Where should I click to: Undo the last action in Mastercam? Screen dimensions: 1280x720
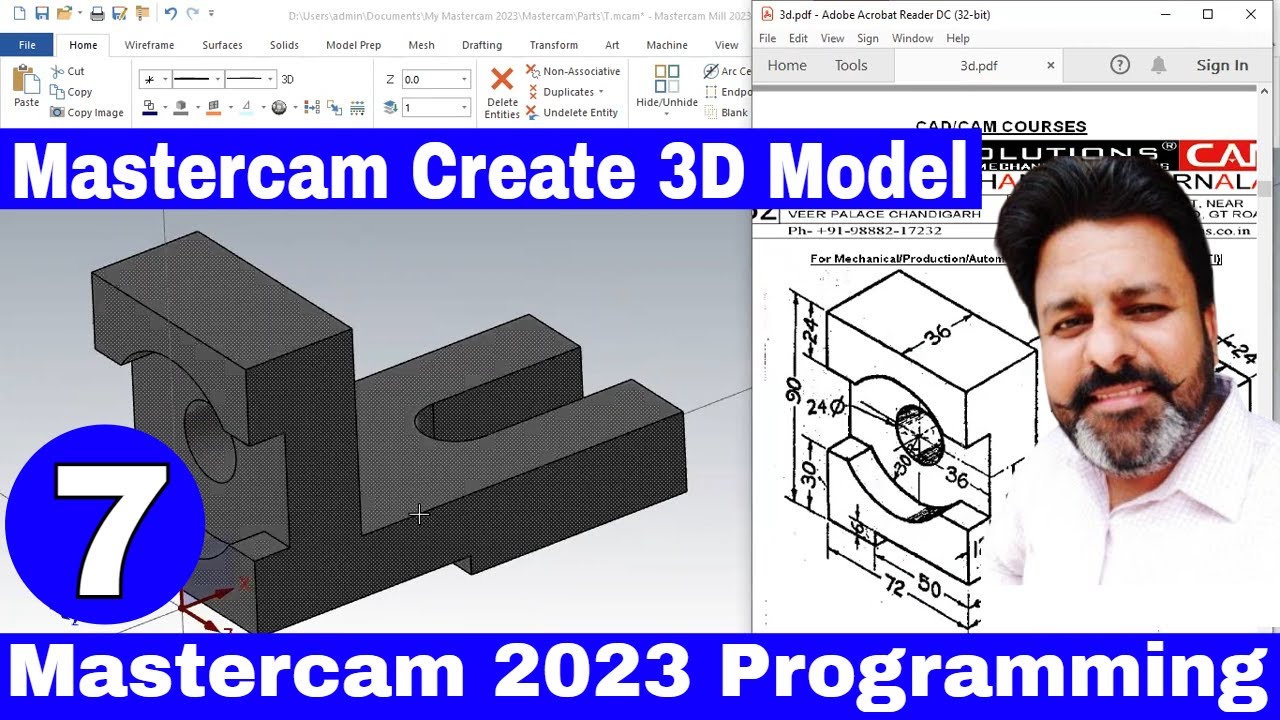[x=170, y=13]
